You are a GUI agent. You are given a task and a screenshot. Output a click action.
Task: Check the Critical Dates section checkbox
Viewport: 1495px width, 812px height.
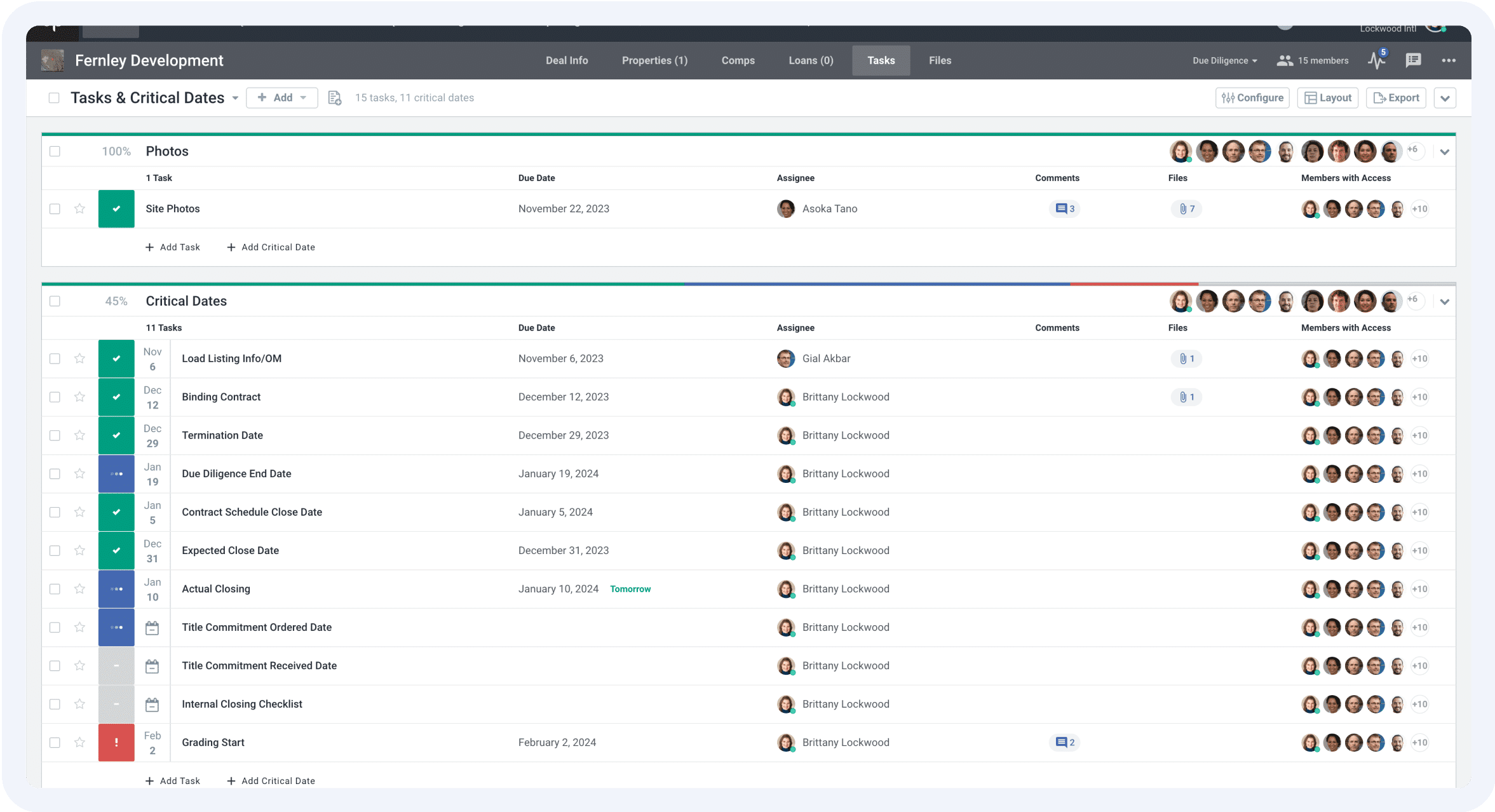pyautogui.click(x=55, y=301)
